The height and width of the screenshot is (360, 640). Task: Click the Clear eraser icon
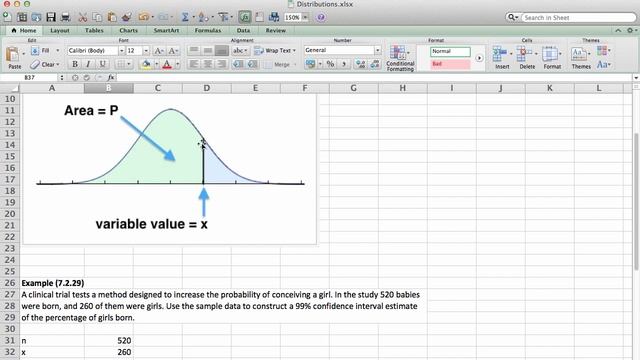pyautogui.click(x=35, y=64)
